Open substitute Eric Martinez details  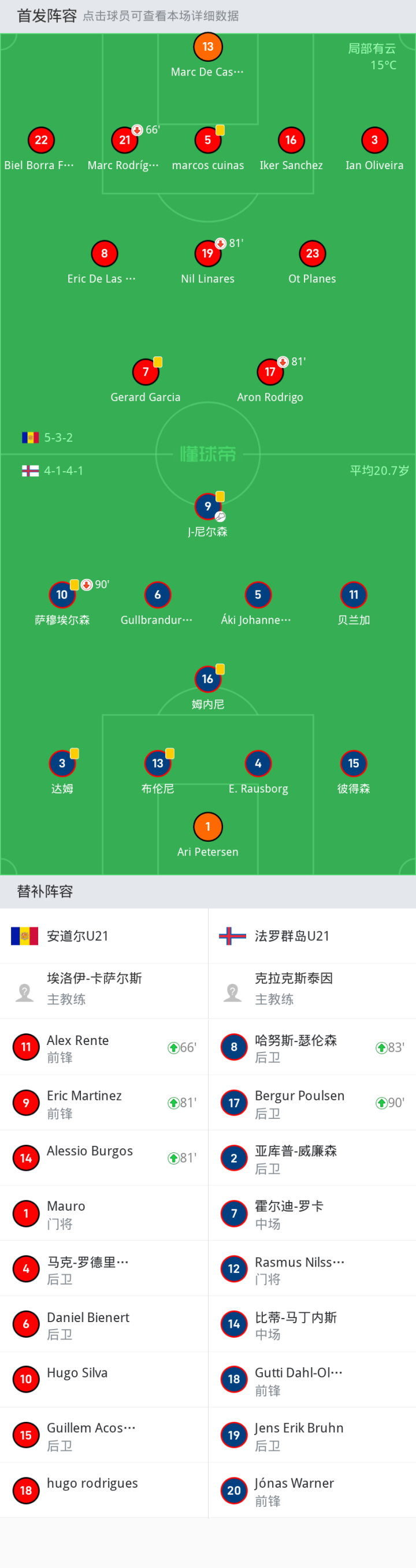pyautogui.click(x=104, y=1102)
